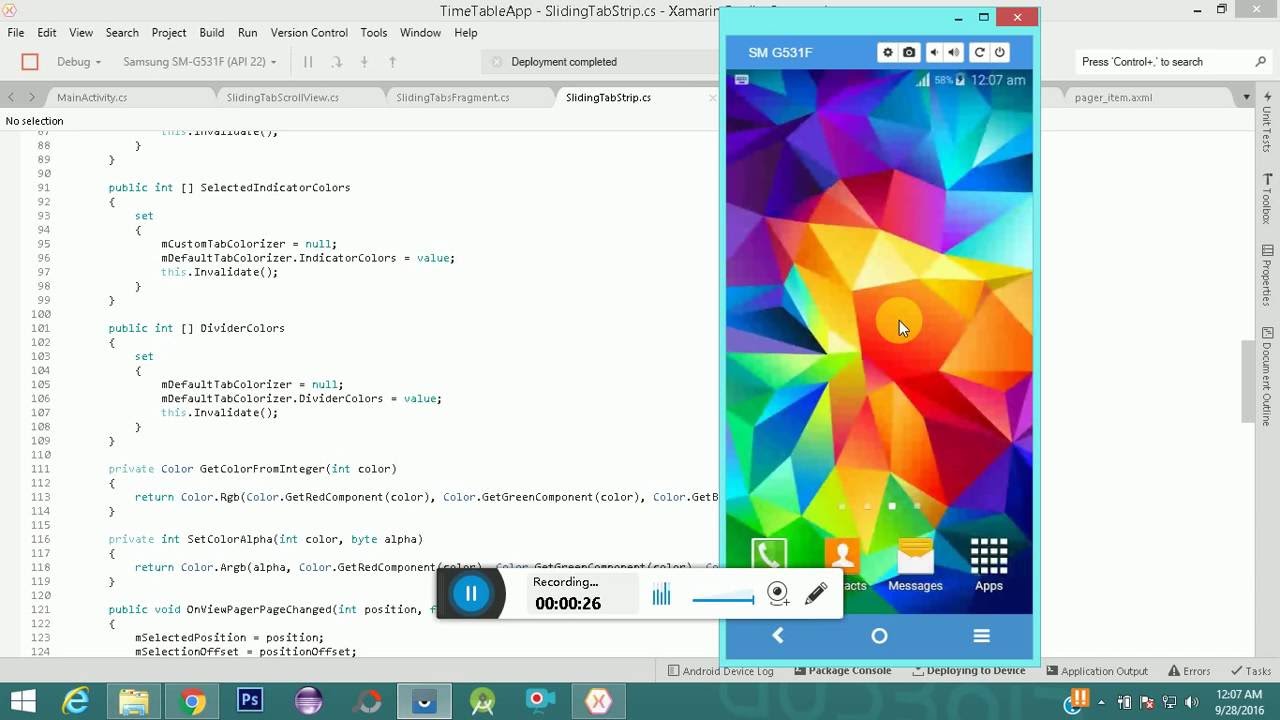The image size is (1280, 720).
Task: Open the Document Outline side panel
Action: click(1267, 376)
